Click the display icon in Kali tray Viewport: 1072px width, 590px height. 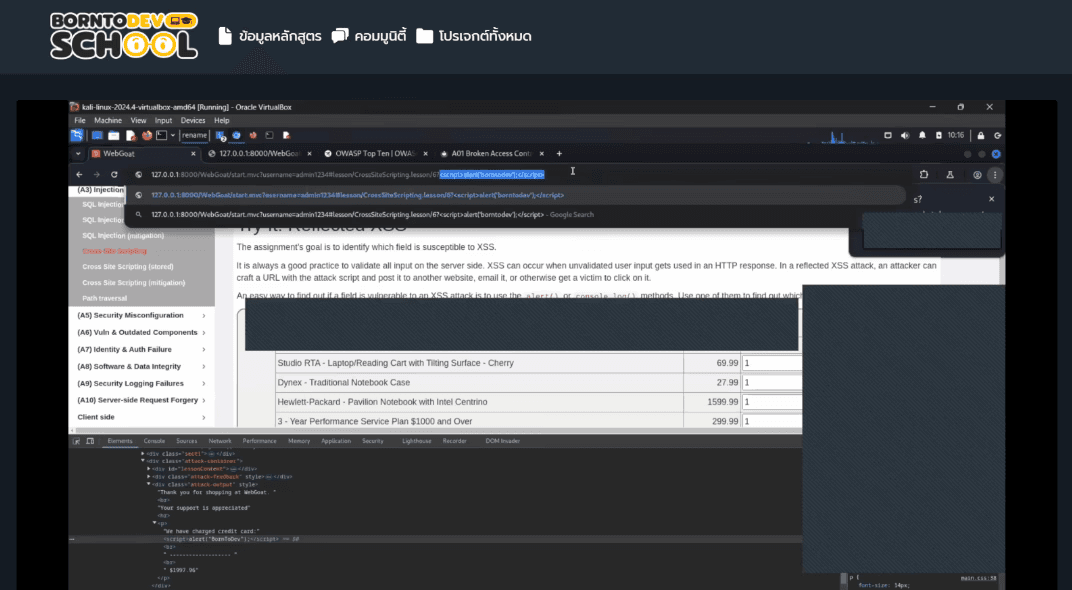click(x=887, y=135)
